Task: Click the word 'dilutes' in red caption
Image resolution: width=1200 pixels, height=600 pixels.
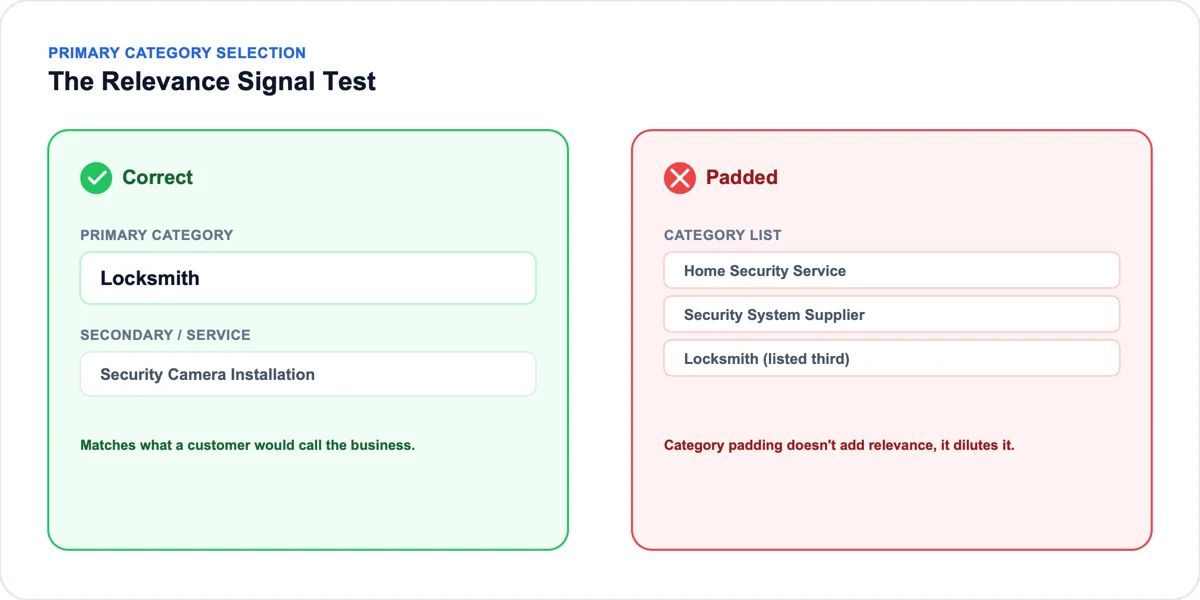Action: pos(975,445)
